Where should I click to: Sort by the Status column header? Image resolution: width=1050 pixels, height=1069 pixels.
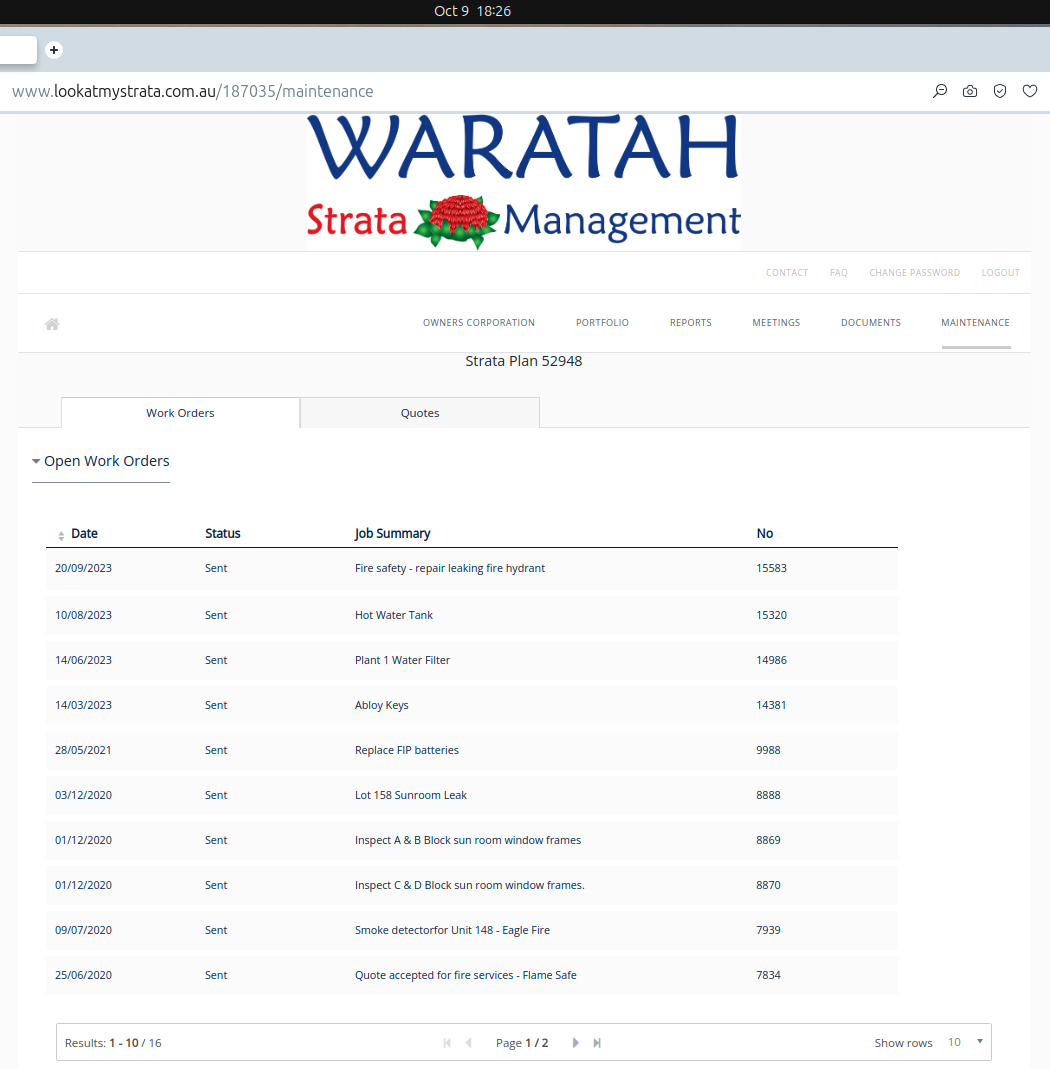(223, 534)
